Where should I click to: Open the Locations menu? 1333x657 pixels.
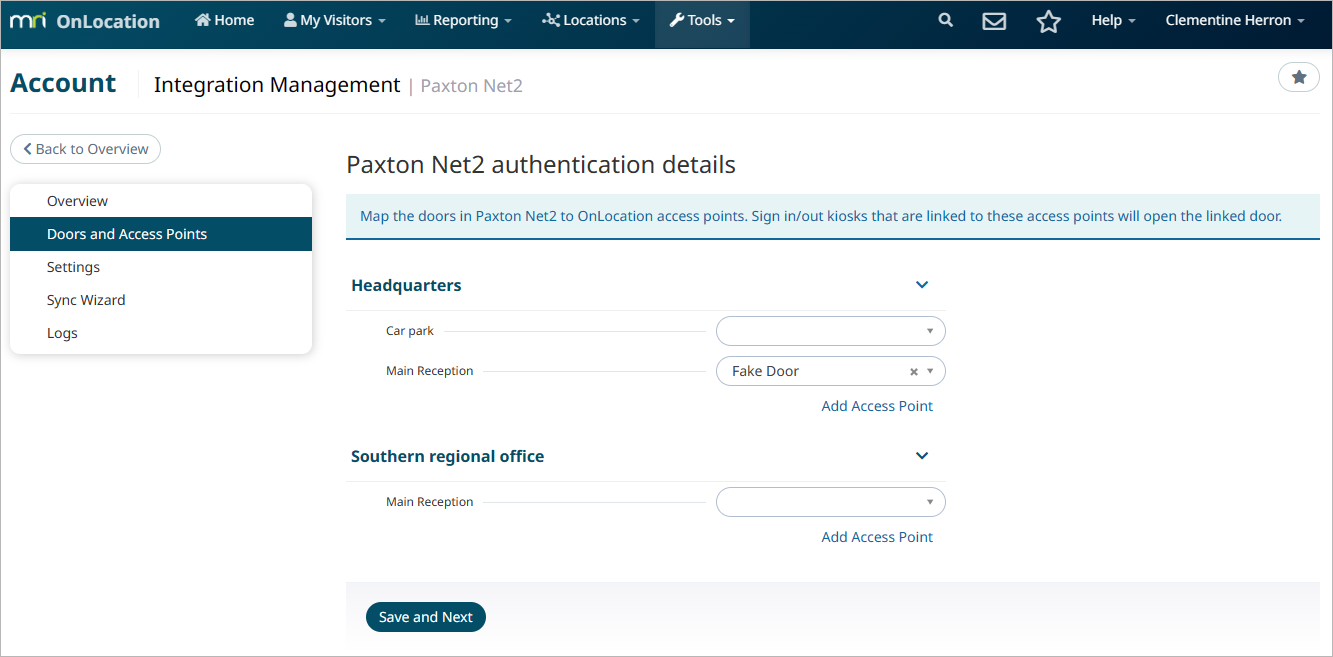tap(591, 20)
